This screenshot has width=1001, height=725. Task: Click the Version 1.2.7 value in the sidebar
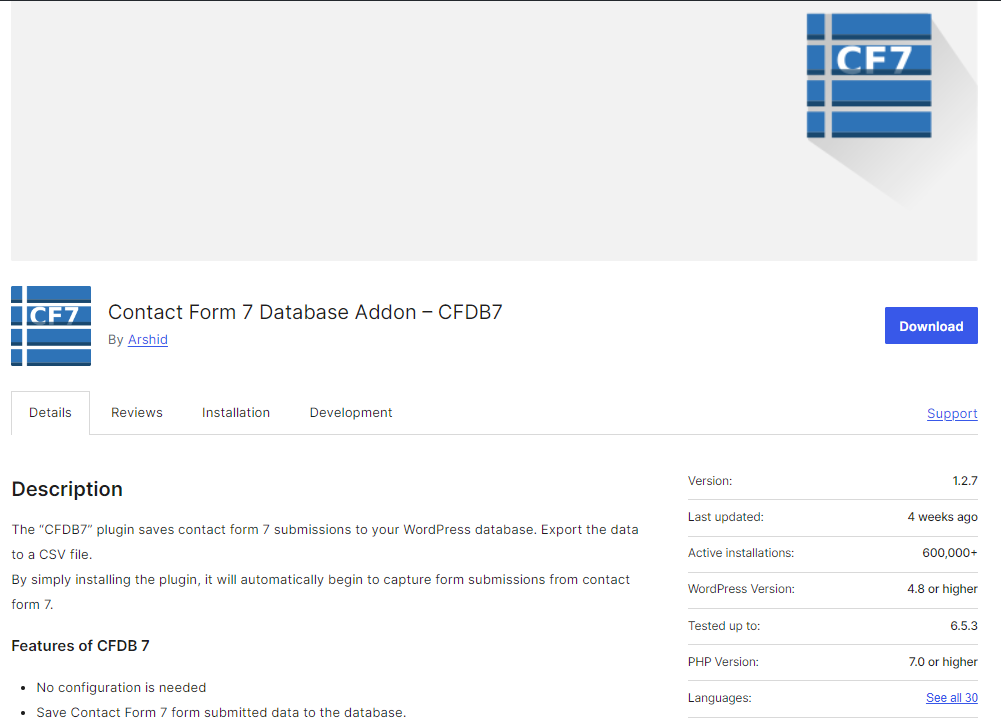(967, 481)
